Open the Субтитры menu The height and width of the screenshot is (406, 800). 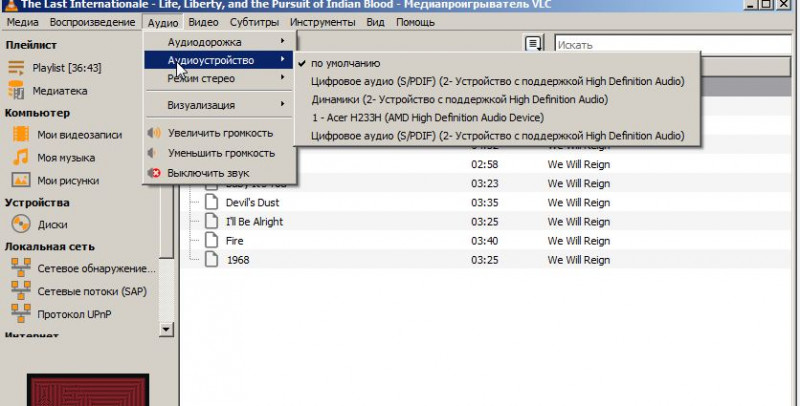(254, 22)
